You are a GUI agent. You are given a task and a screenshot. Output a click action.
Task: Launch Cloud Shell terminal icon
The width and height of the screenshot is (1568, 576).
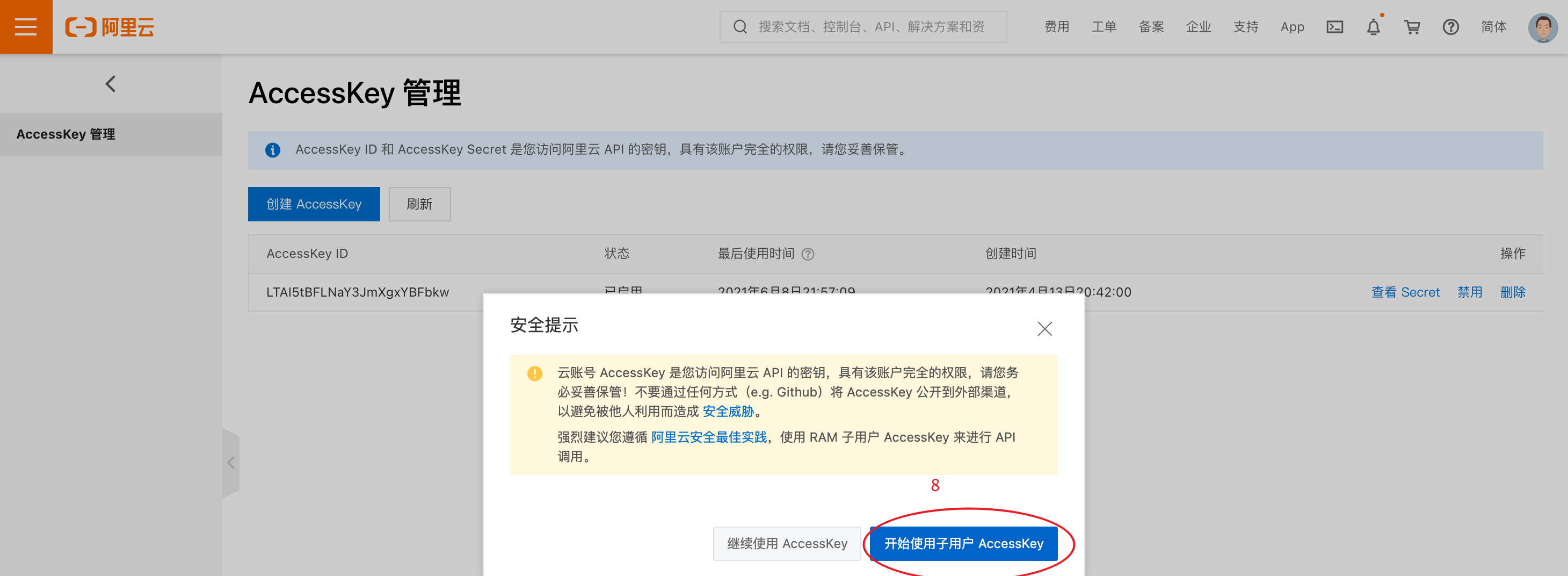(1334, 27)
